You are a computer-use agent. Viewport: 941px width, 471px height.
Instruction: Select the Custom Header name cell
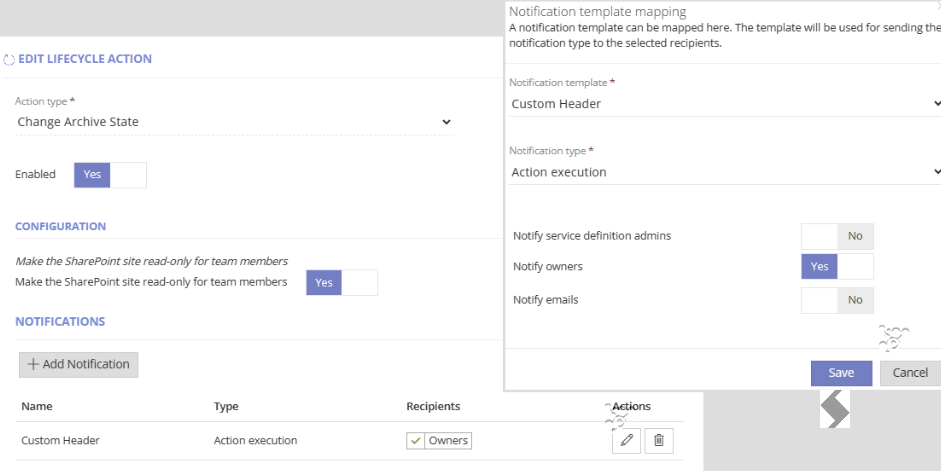61,440
